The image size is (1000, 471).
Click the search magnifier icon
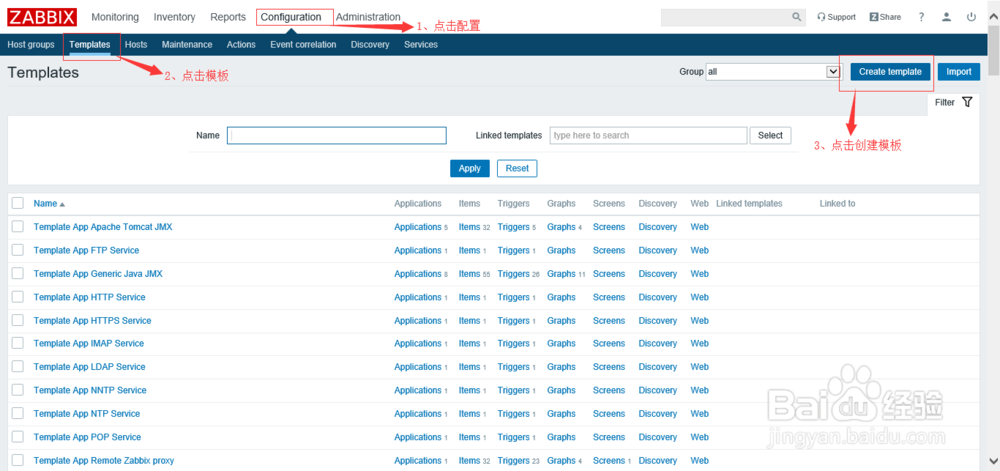click(x=797, y=17)
